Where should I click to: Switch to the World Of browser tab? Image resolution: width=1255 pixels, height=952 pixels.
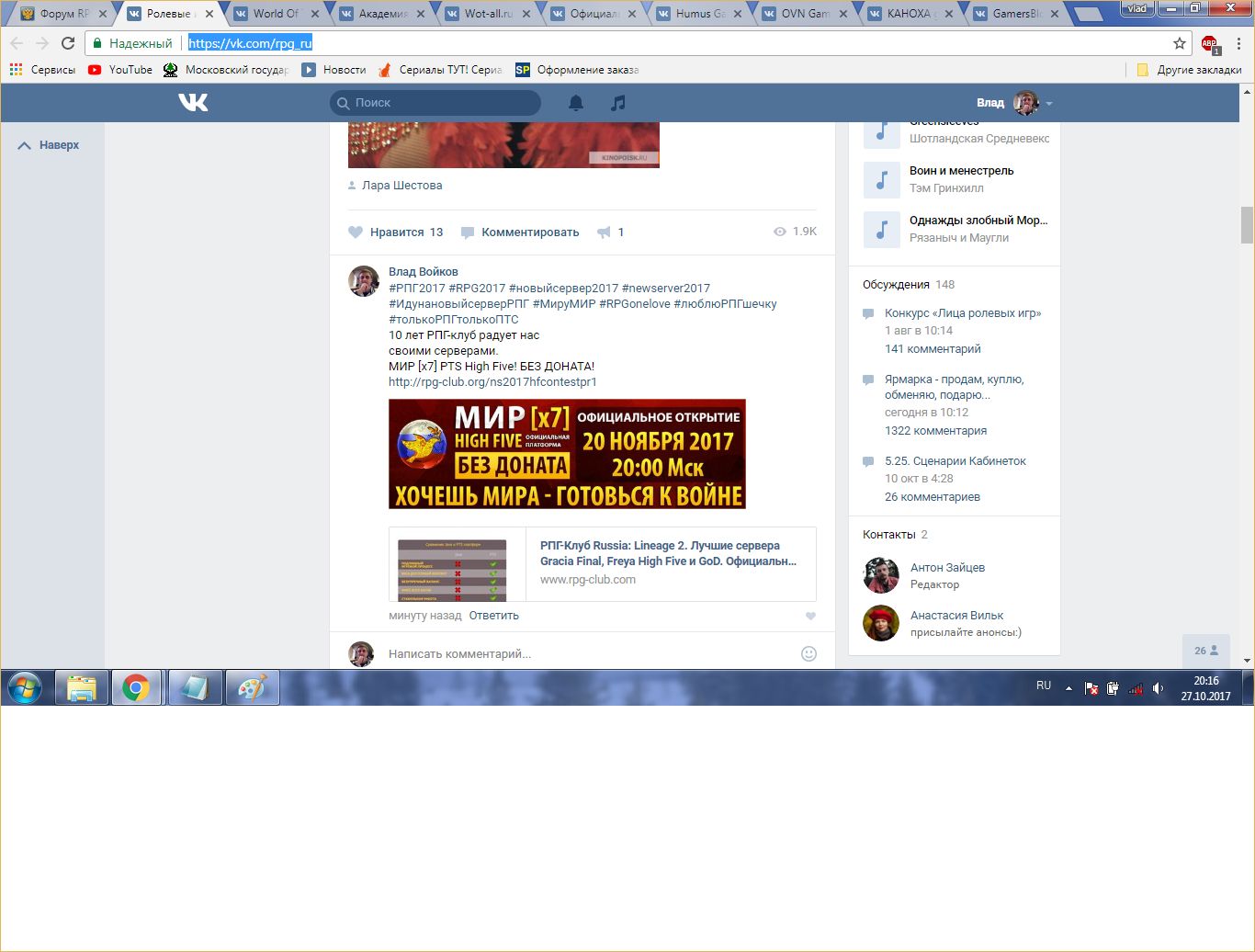[277, 14]
